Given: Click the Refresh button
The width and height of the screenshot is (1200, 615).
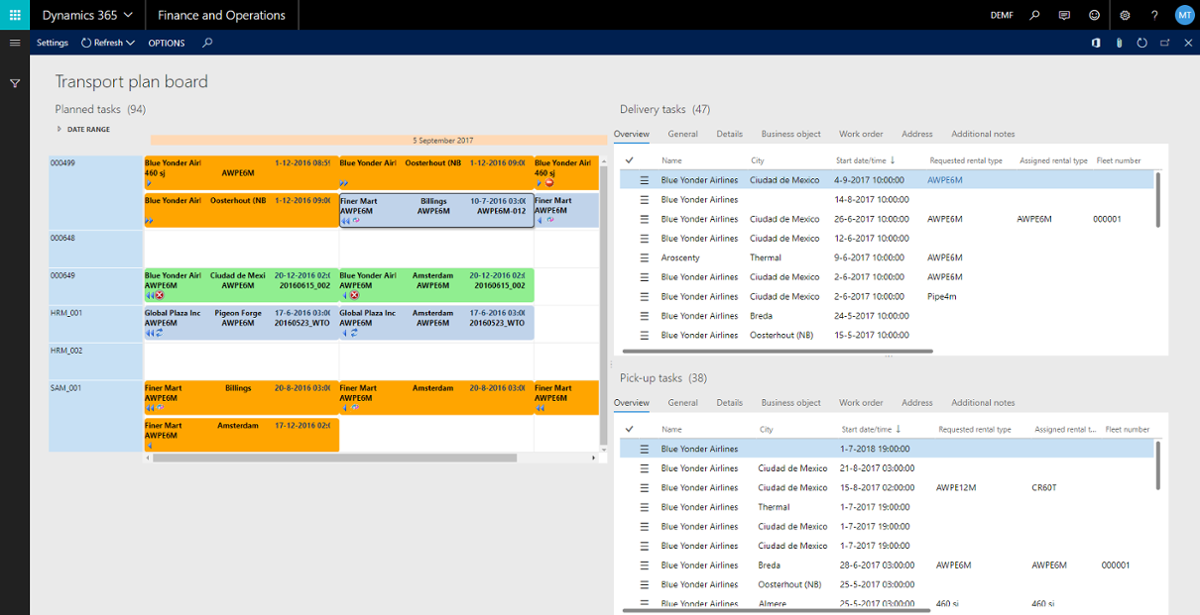Looking at the screenshot, I should 102,43.
